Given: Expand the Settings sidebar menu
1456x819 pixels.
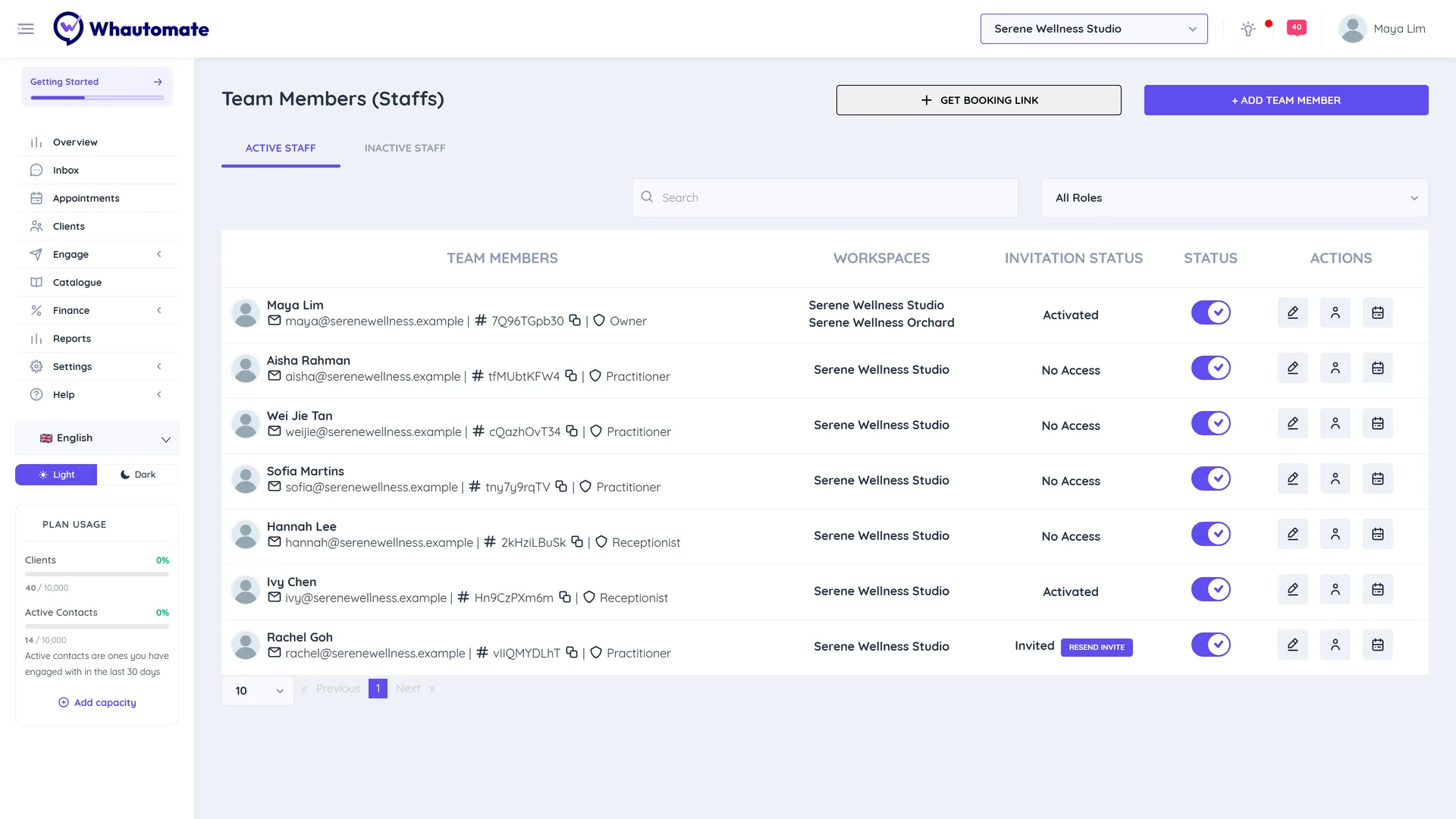Looking at the screenshot, I should coord(97,366).
